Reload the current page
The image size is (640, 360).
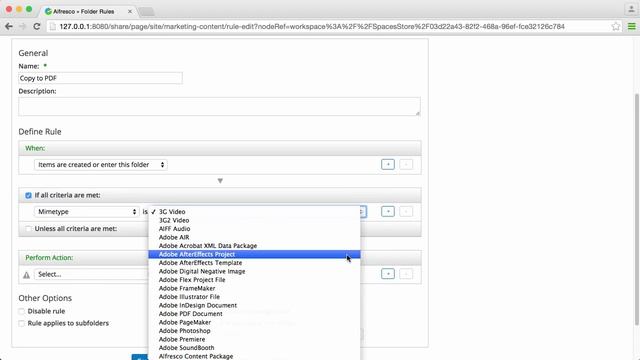tap(37, 27)
